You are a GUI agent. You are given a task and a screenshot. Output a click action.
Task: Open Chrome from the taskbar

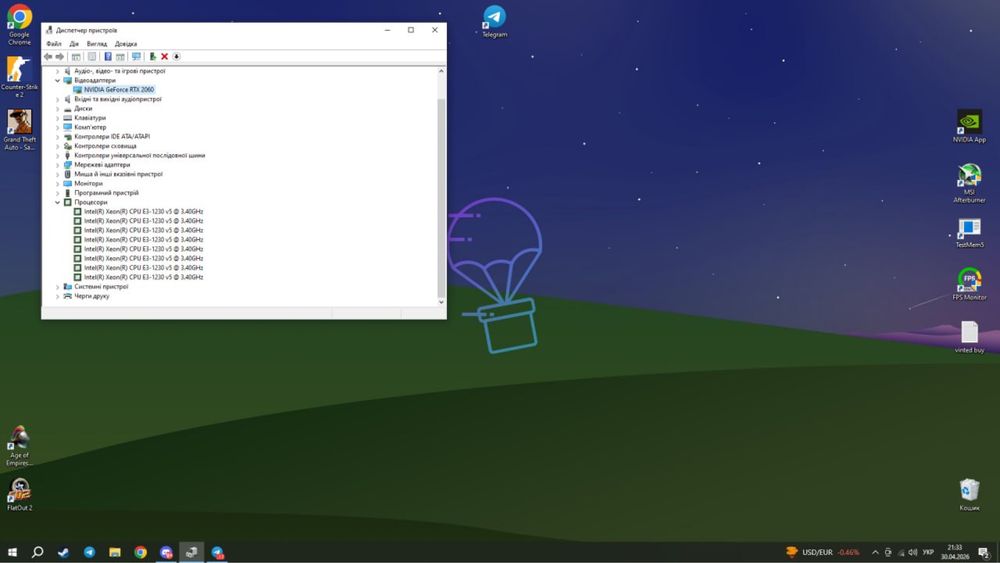point(140,552)
